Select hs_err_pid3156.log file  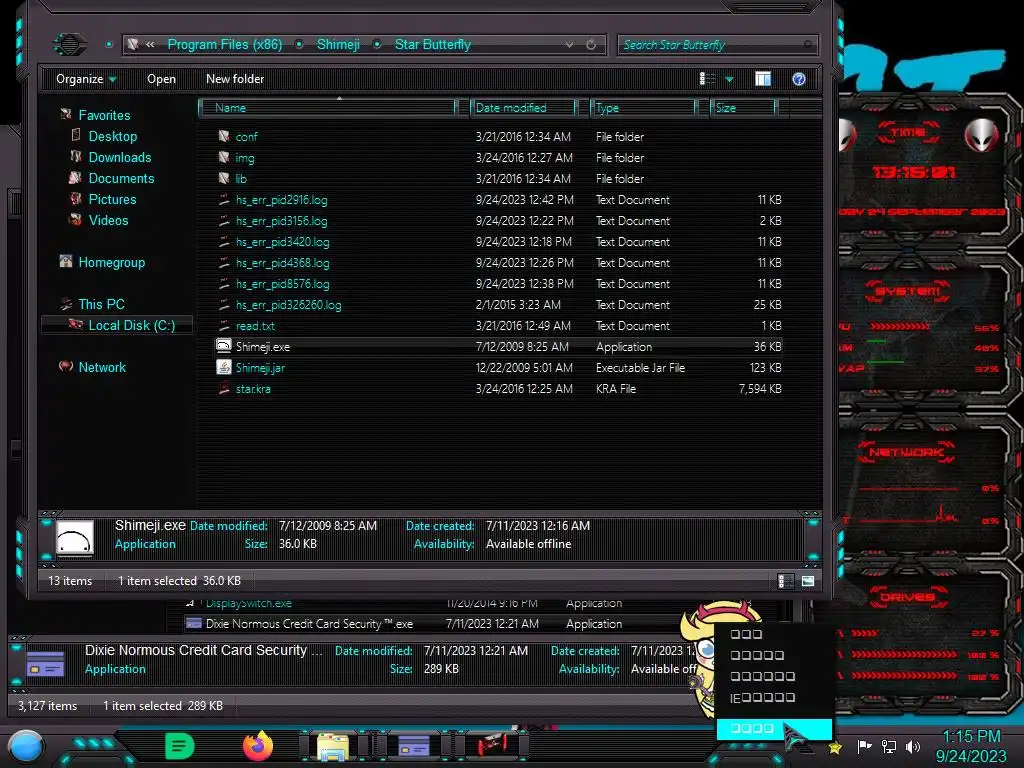[281, 221]
